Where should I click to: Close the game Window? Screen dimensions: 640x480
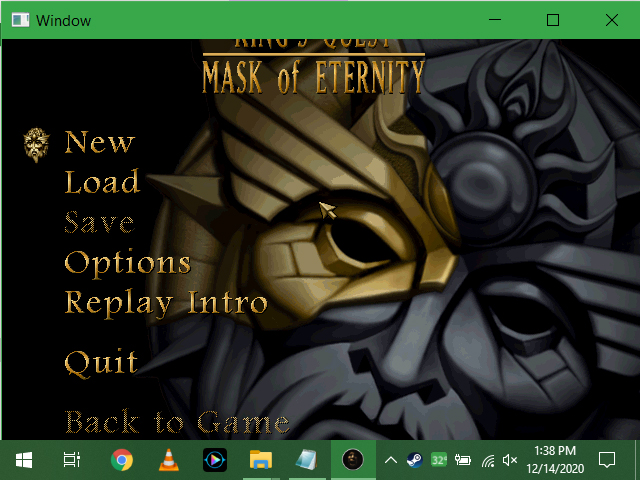(611, 20)
